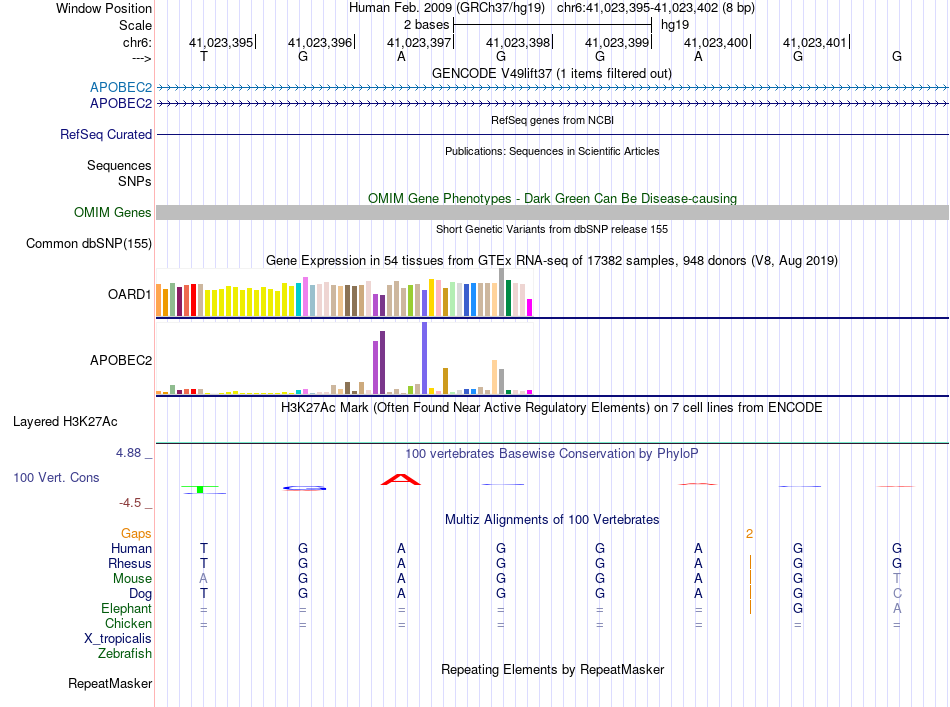This screenshot has width=950, height=707.
Task: Click the APOBEC2 label beside the expression chart
Action: (x=121, y=360)
